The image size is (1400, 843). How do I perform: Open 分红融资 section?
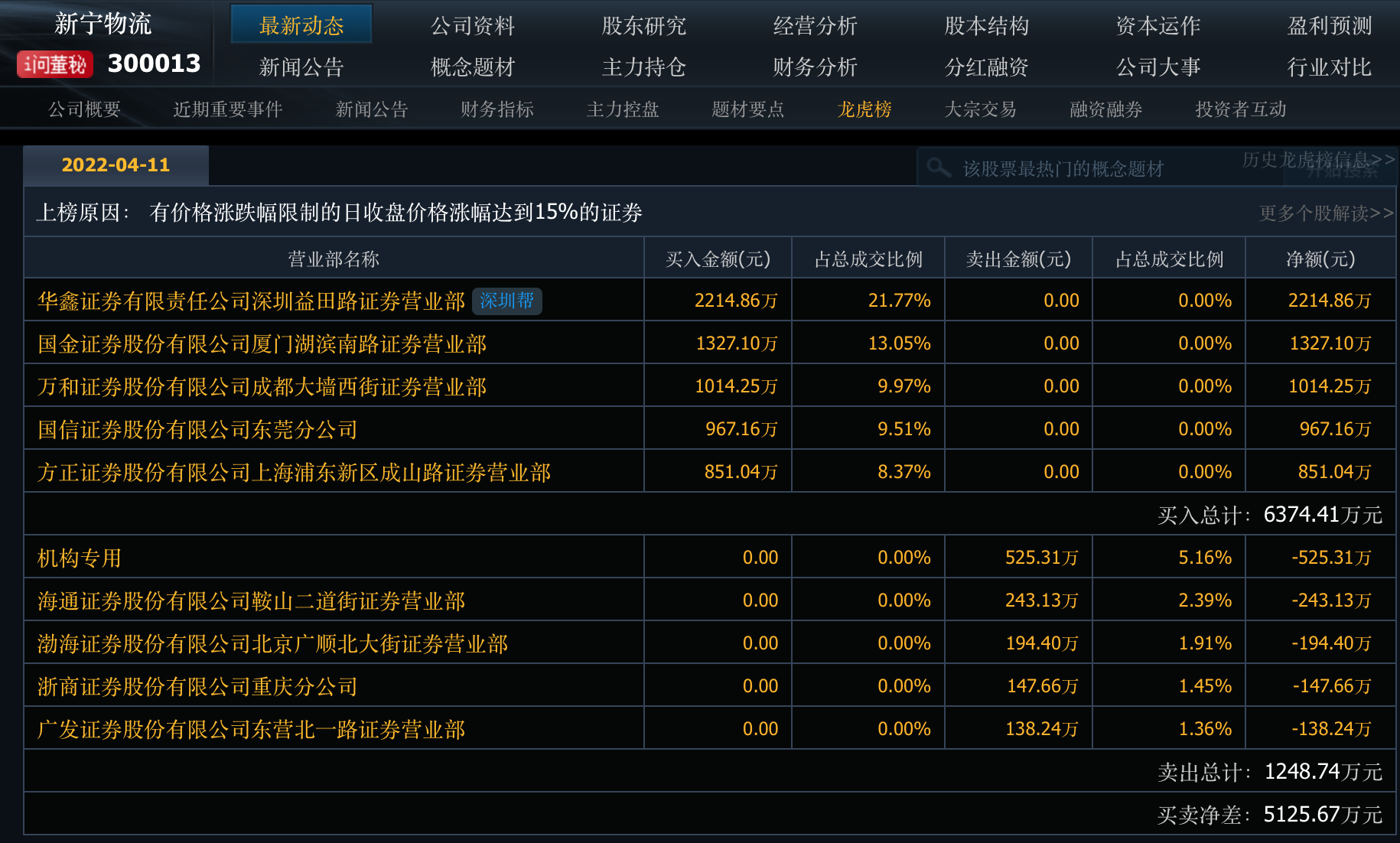click(x=987, y=67)
